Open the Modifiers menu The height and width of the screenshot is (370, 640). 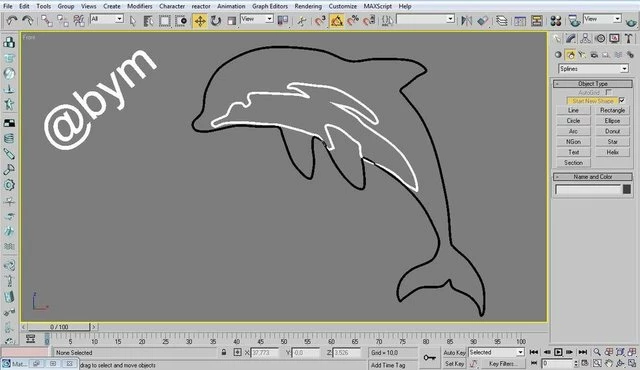click(140, 6)
